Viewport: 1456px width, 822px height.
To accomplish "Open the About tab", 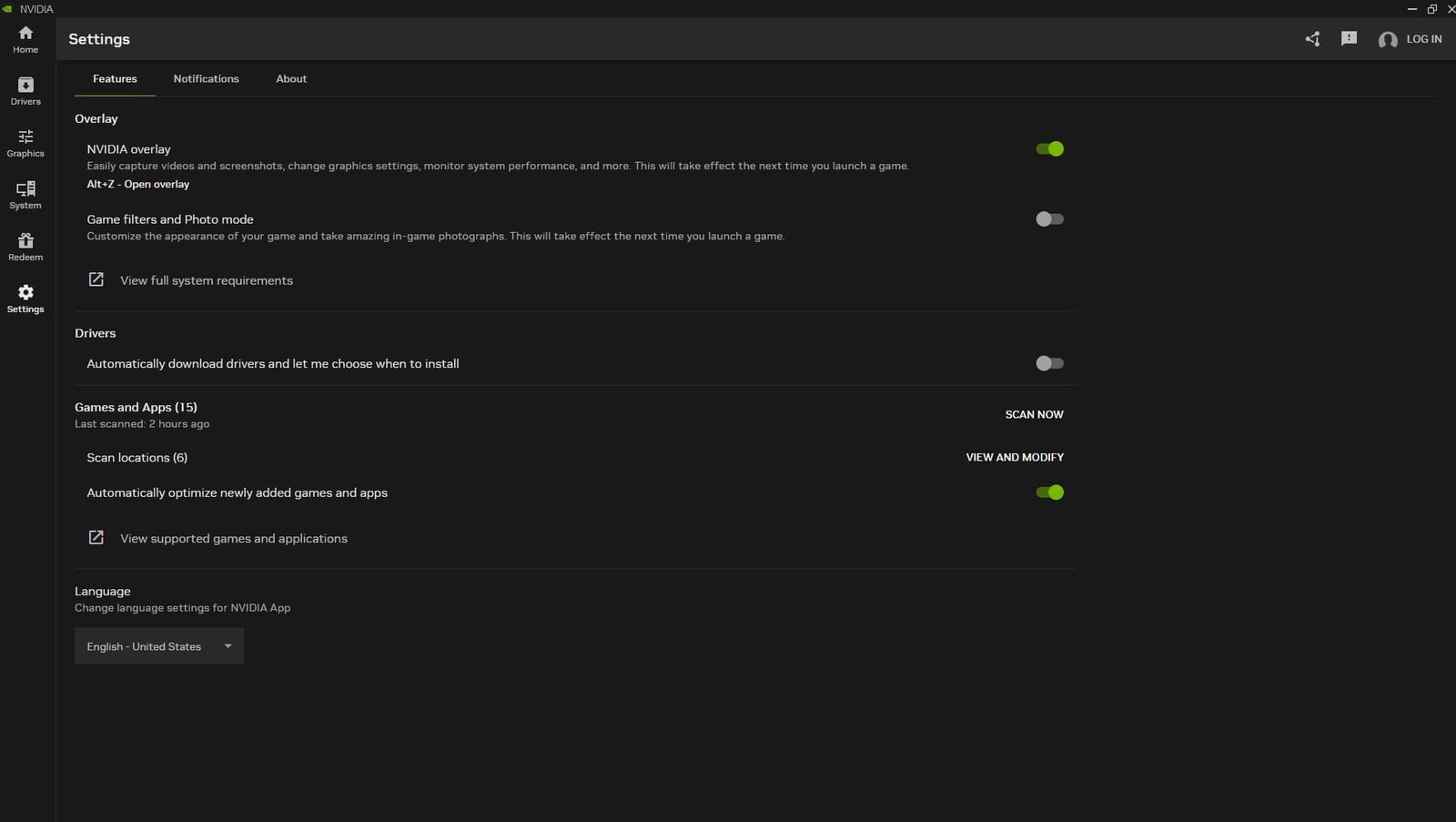I will [x=290, y=78].
